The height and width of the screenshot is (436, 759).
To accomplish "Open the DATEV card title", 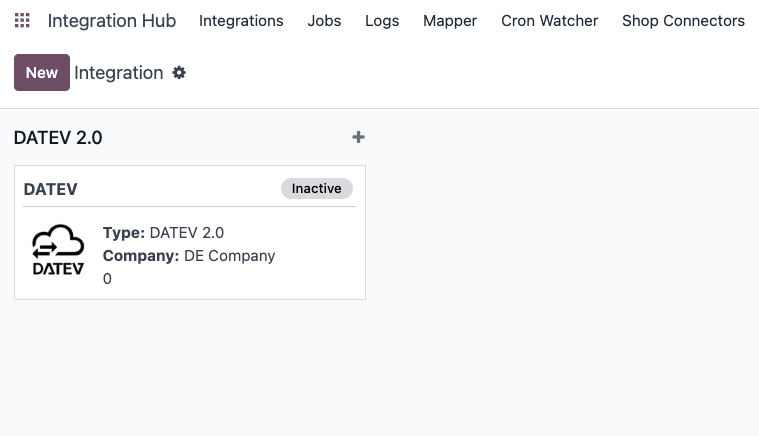I will point(50,189).
